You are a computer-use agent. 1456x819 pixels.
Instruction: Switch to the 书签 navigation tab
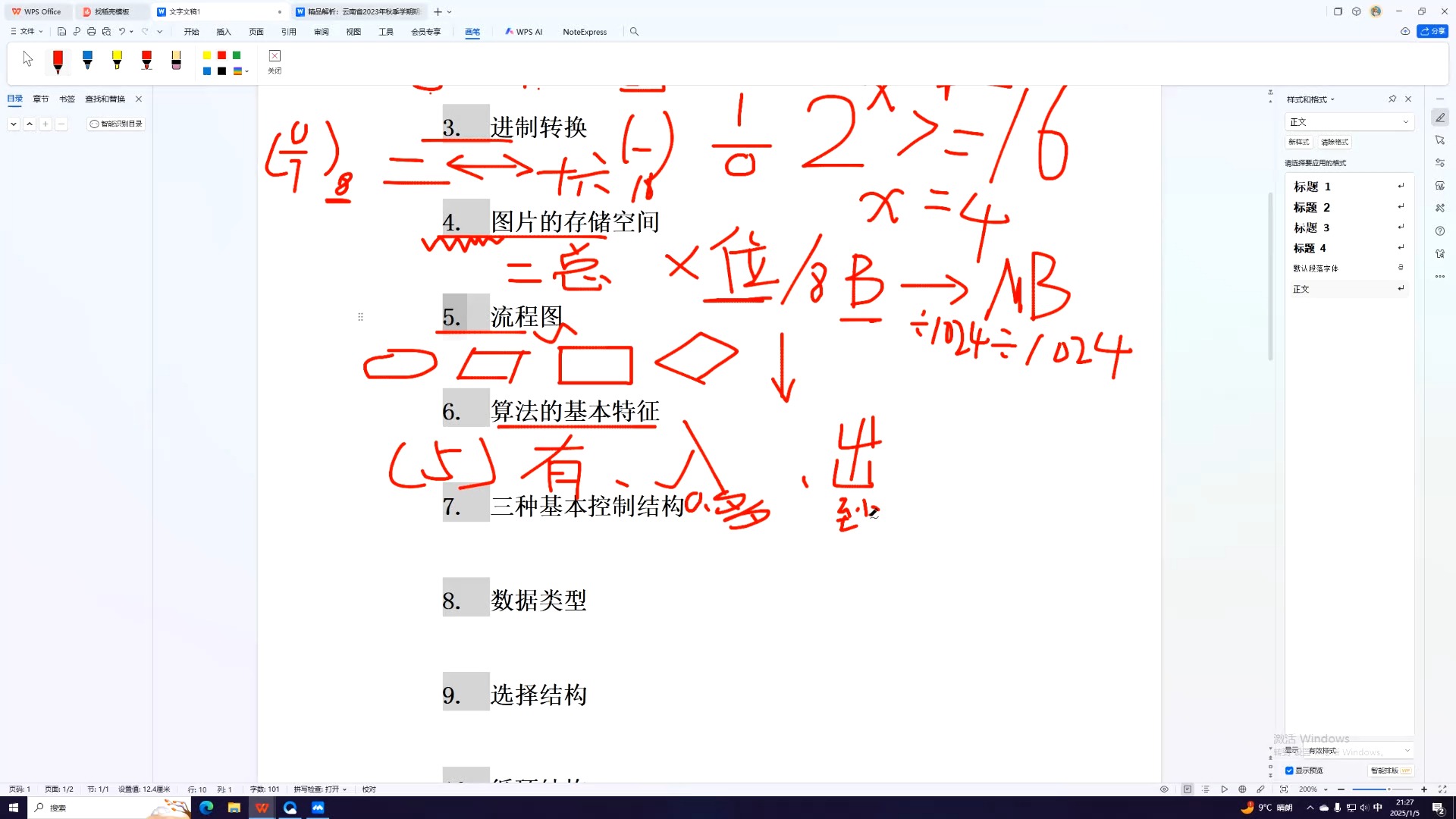(x=67, y=99)
